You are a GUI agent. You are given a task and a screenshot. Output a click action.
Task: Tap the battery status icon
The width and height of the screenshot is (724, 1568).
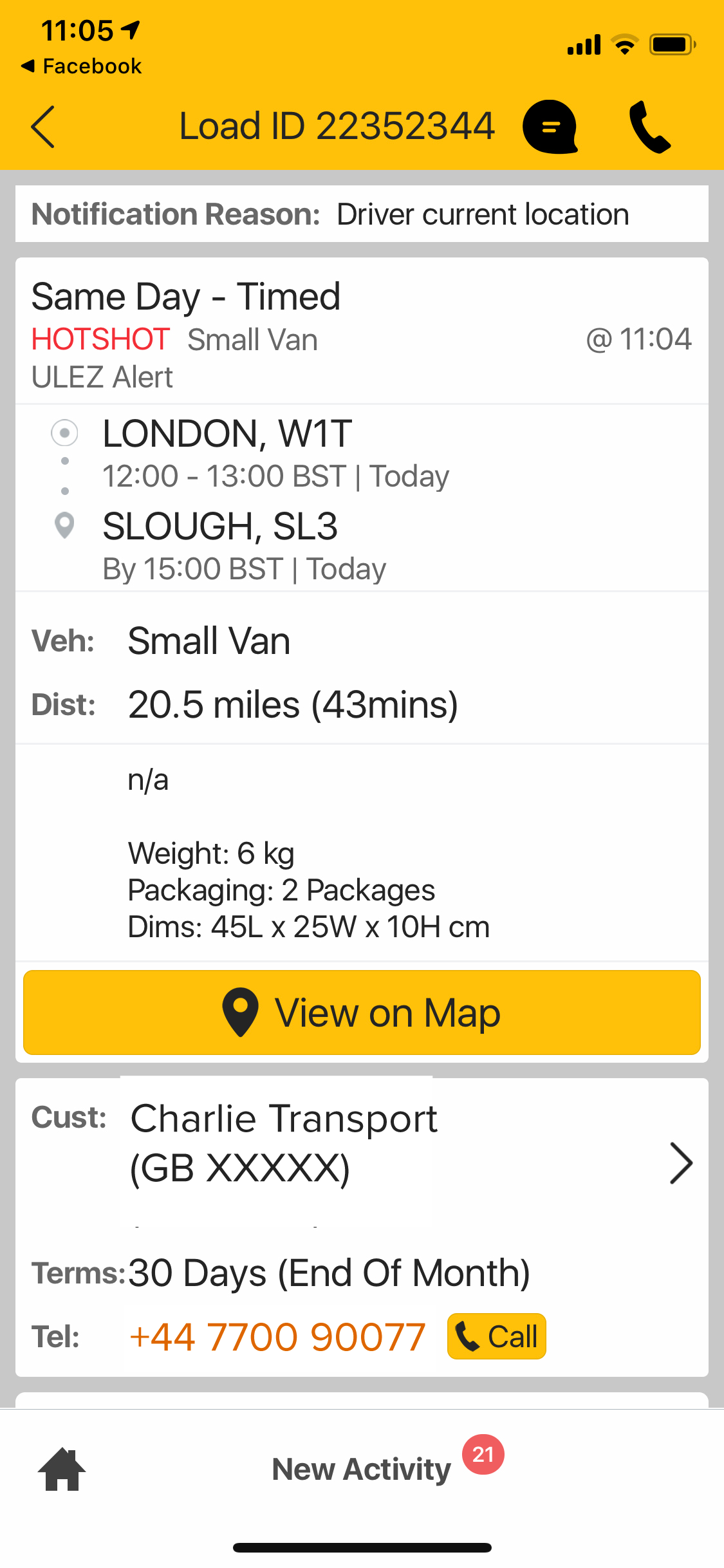pyautogui.click(x=672, y=45)
